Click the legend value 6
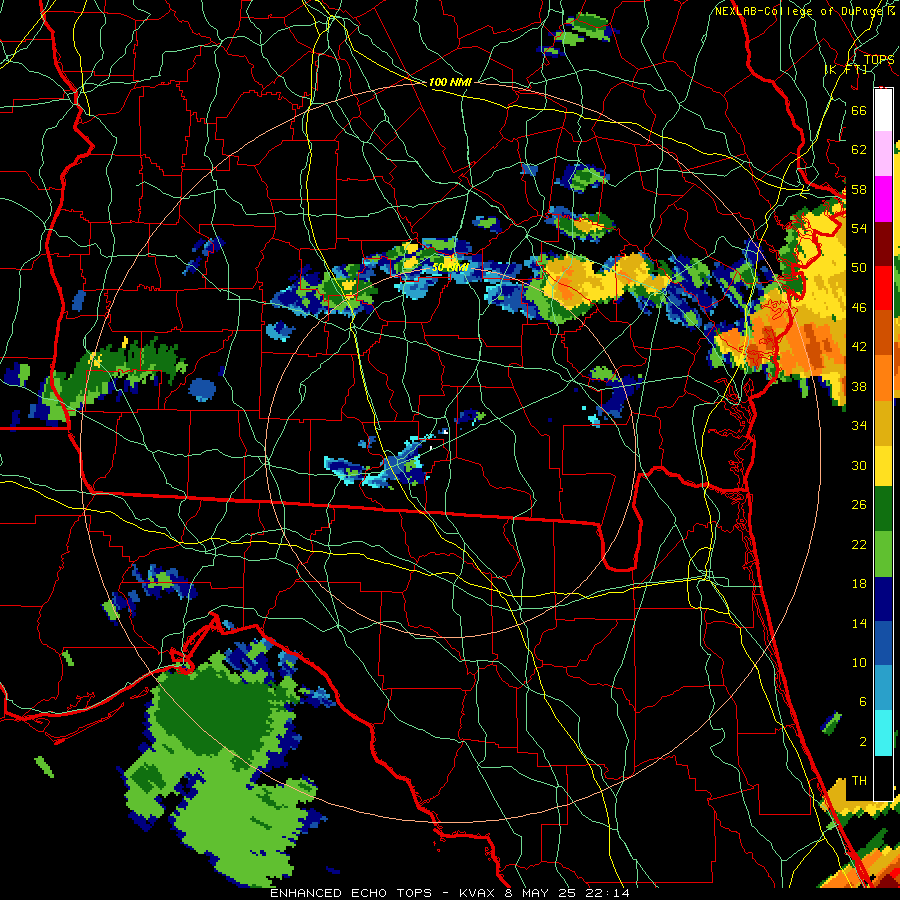 coord(862,702)
